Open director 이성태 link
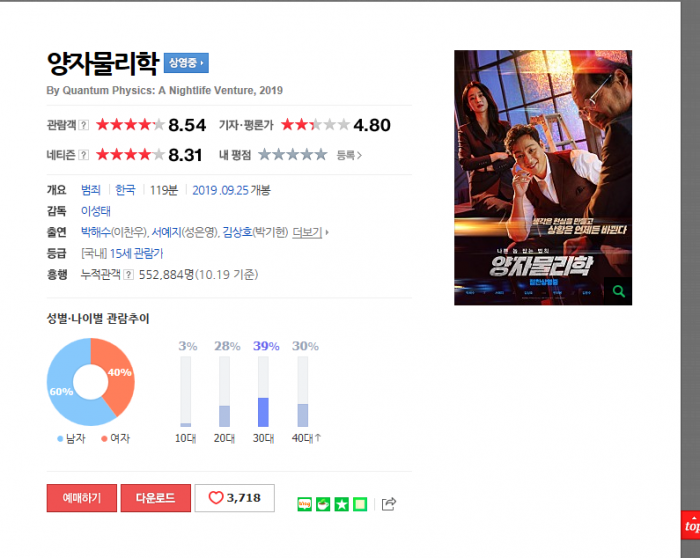700x558 pixels. coord(96,211)
